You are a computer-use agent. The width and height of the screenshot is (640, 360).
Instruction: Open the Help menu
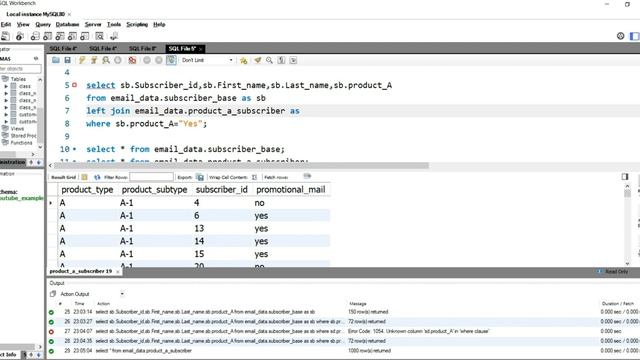click(x=159, y=24)
